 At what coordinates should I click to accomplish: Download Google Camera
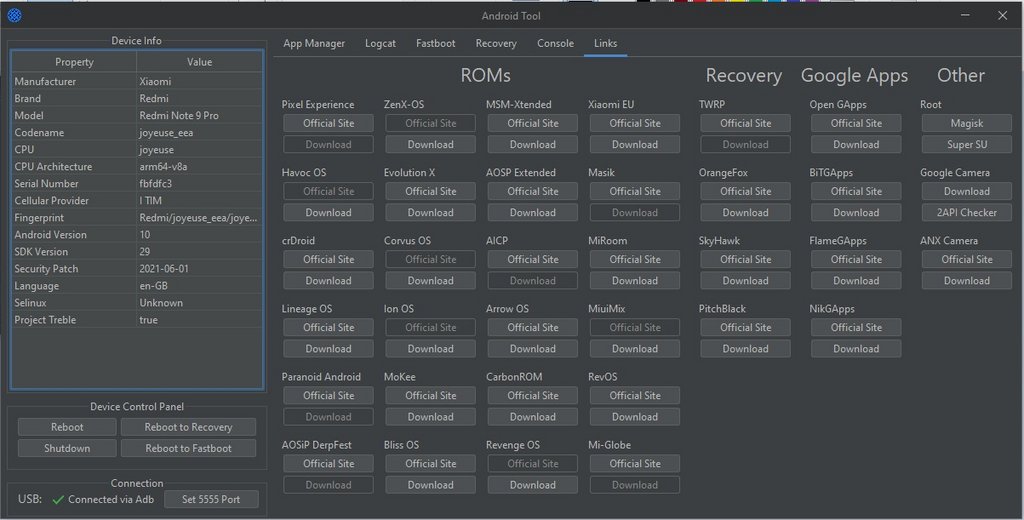point(967,191)
